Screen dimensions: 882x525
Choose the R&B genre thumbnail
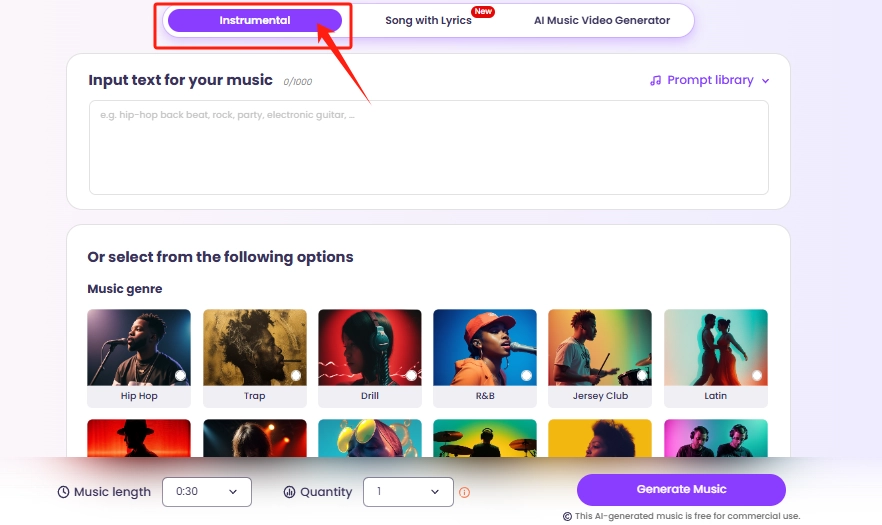point(485,347)
